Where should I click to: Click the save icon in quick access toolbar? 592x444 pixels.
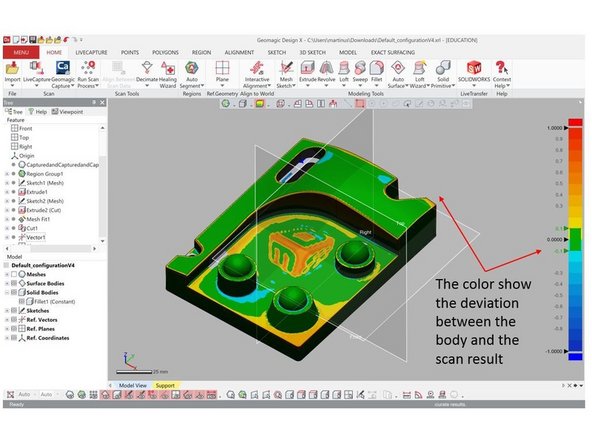[32, 40]
